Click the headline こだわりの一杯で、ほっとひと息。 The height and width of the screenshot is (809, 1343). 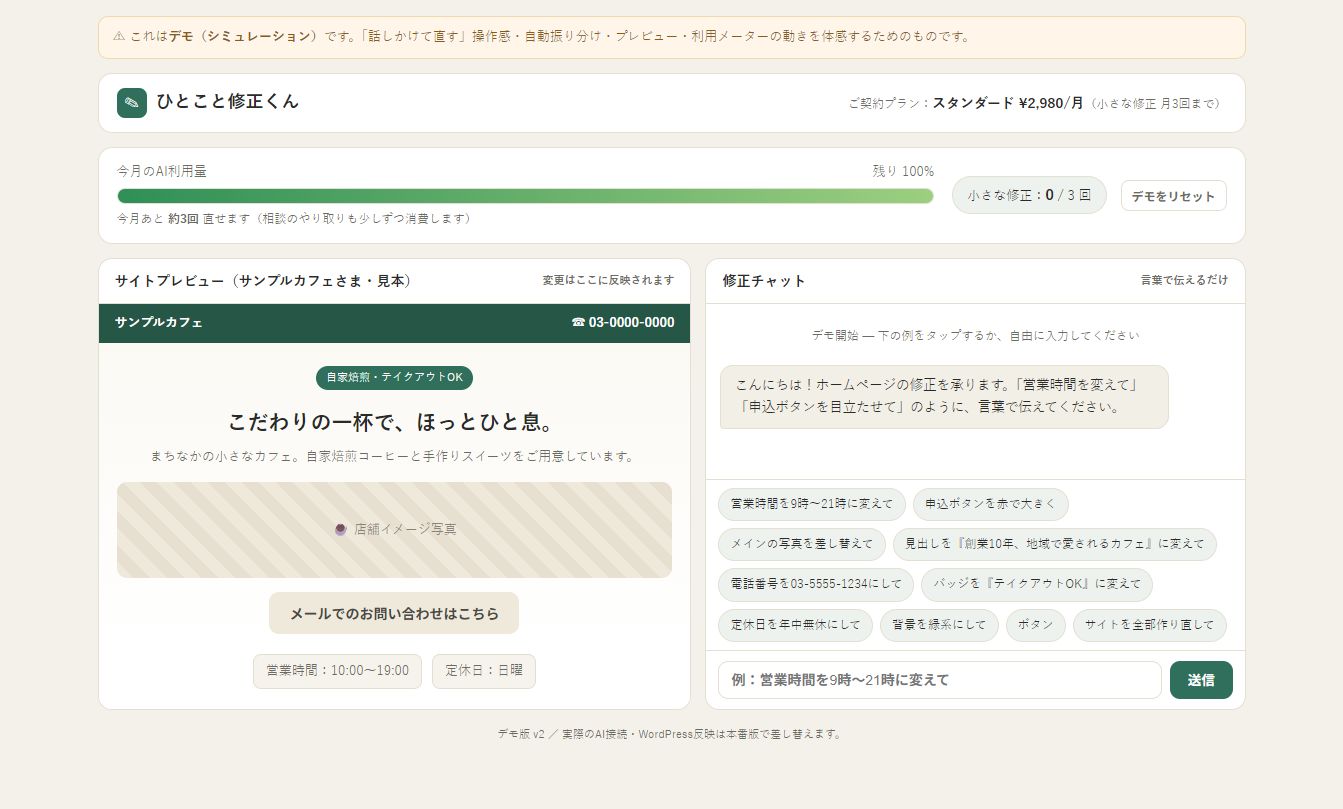click(x=394, y=421)
